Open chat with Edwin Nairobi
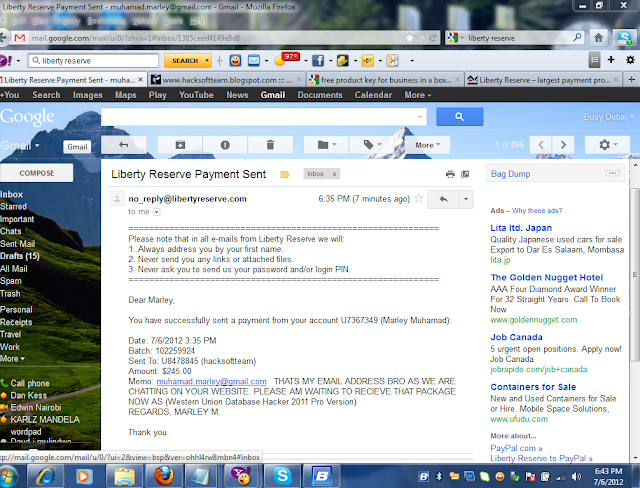The height and width of the screenshot is (488, 640). pos(36,407)
